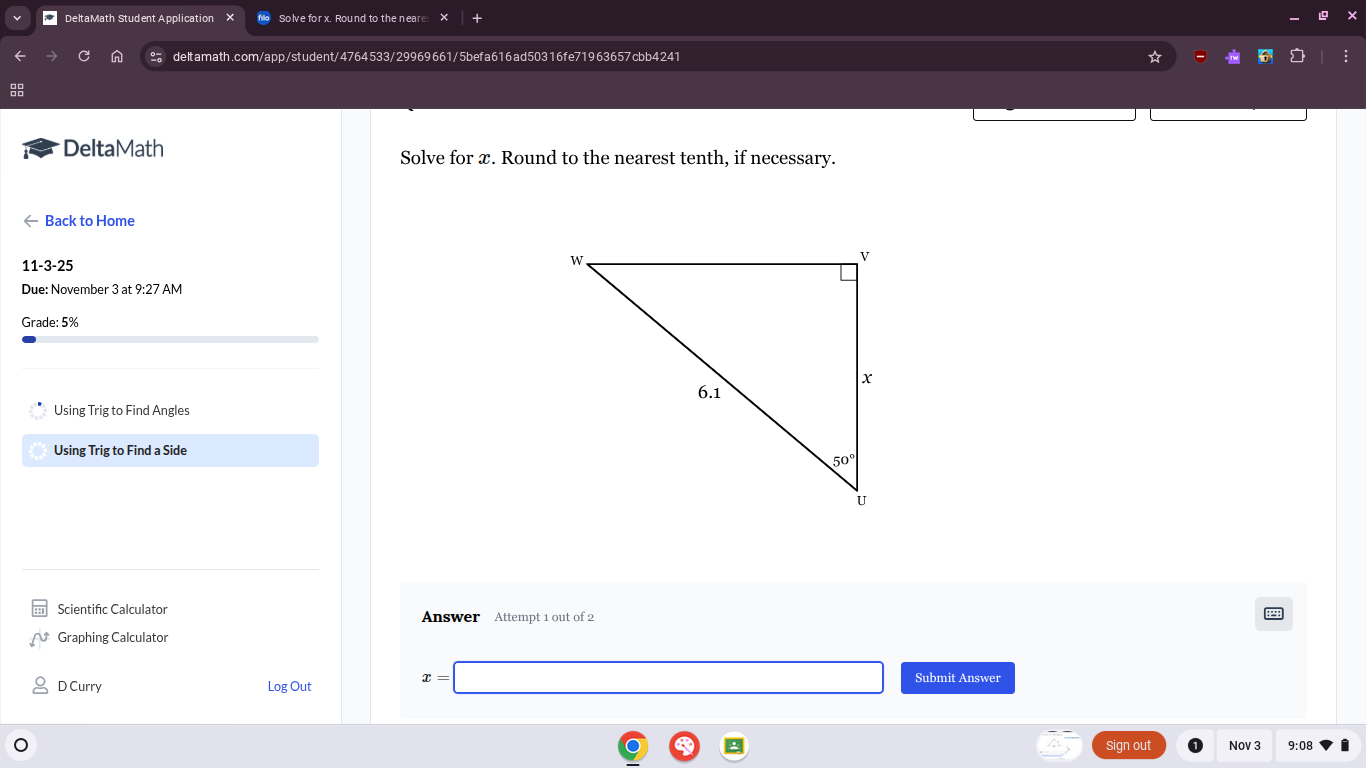The image size is (1366, 768).
Task: Open the on-screen keyboard in Answer panel
Action: 1272,614
